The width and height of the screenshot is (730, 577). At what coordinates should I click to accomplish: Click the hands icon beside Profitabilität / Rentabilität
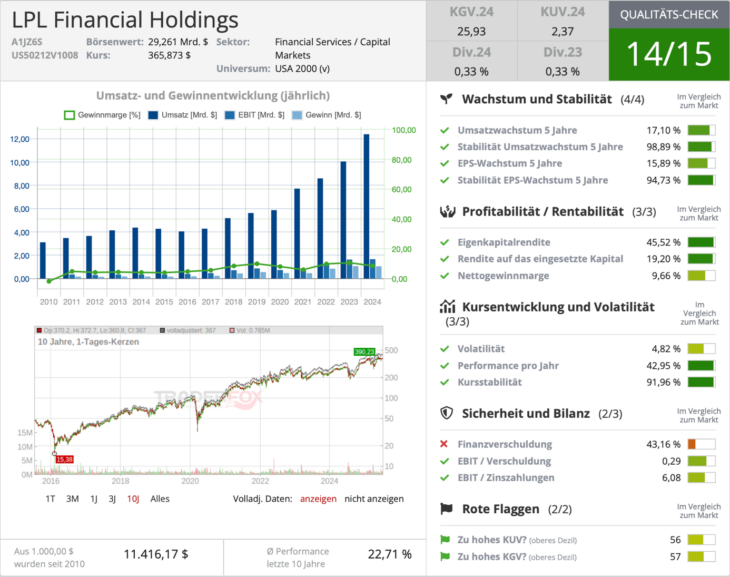coord(447,211)
